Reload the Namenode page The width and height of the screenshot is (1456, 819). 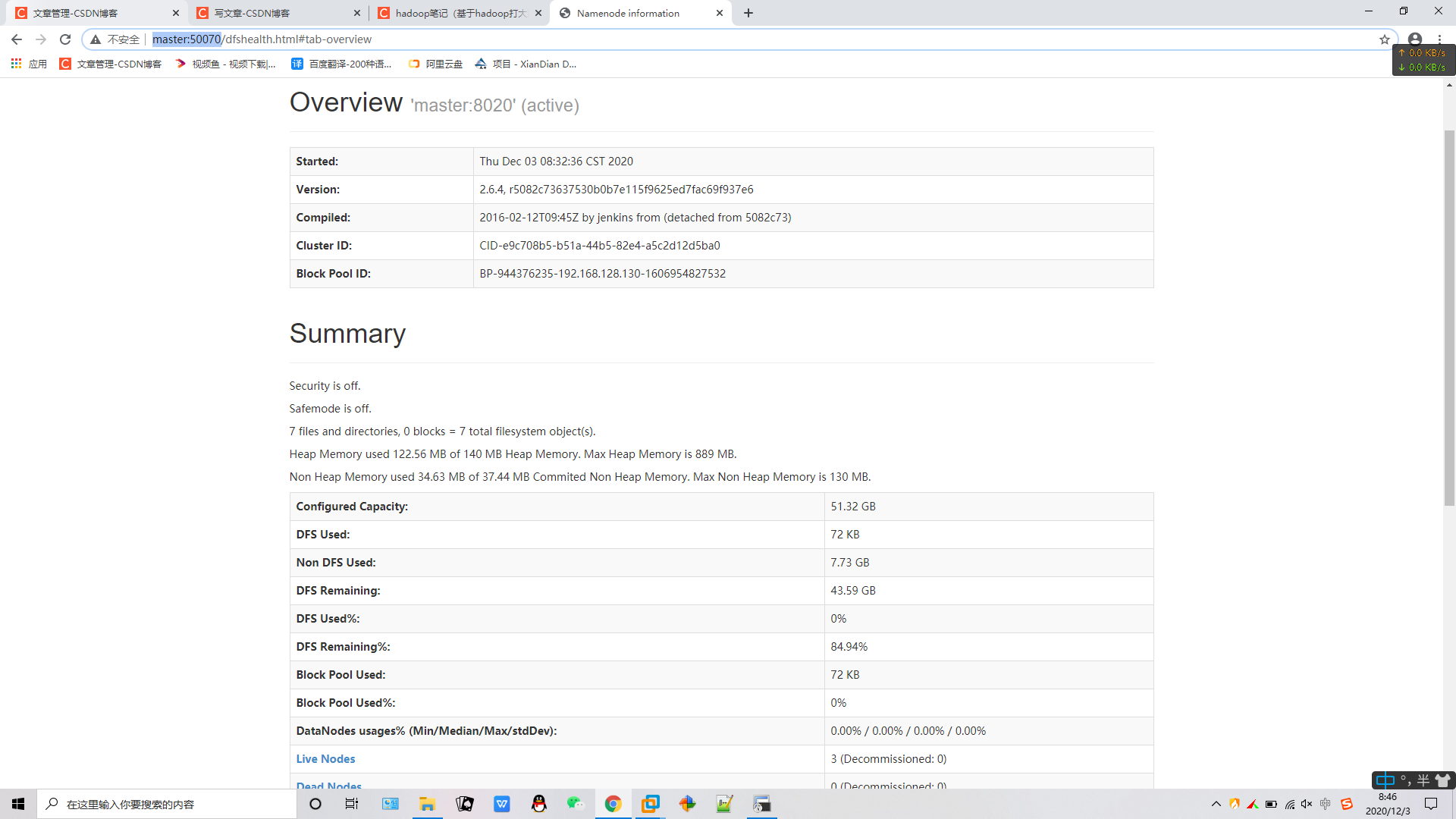65,39
